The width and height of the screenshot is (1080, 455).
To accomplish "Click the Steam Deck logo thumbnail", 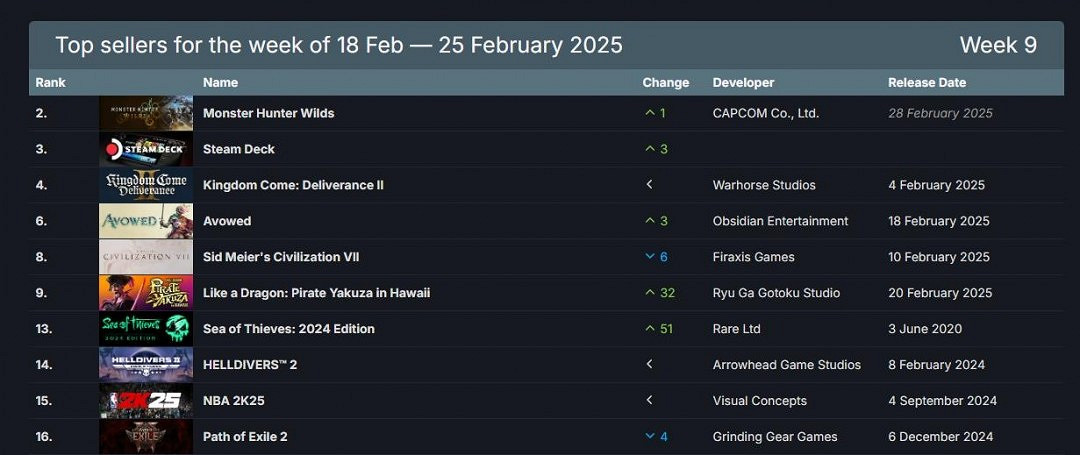I will pos(146,149).
